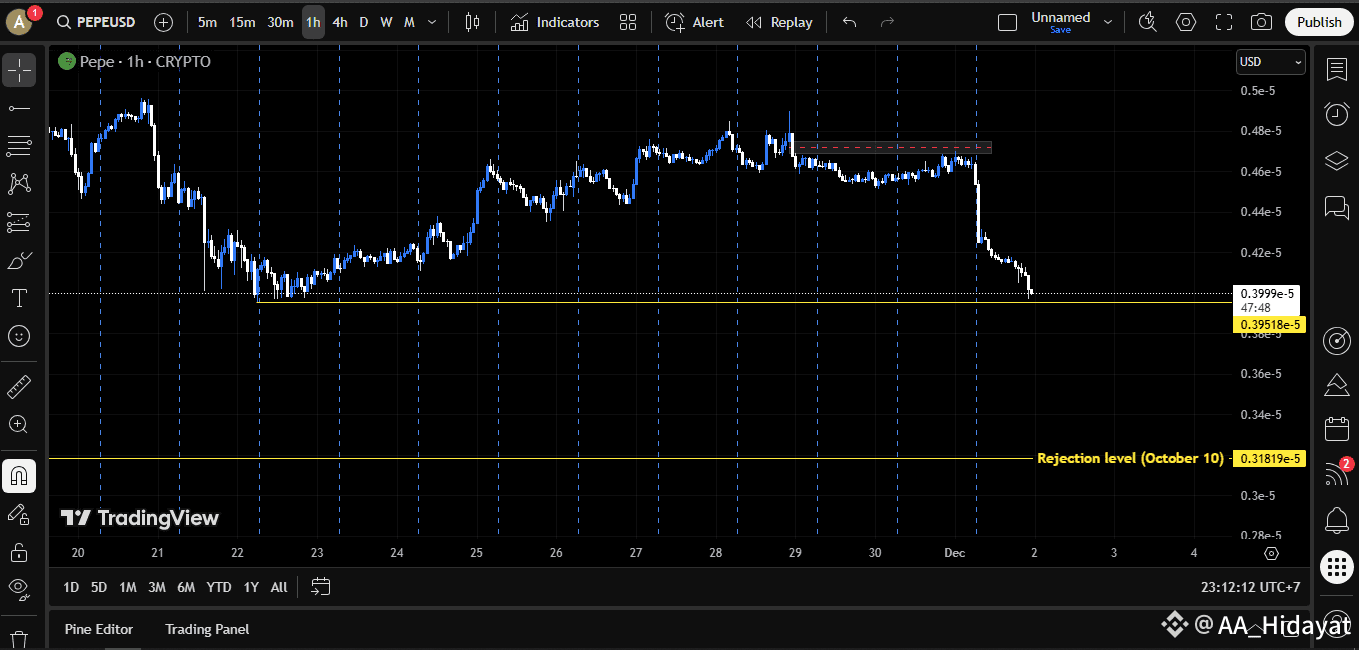Select the trend line drawing tool
Image resolution: width=1359 pixels, height=650 pixels.
[19, 108]
